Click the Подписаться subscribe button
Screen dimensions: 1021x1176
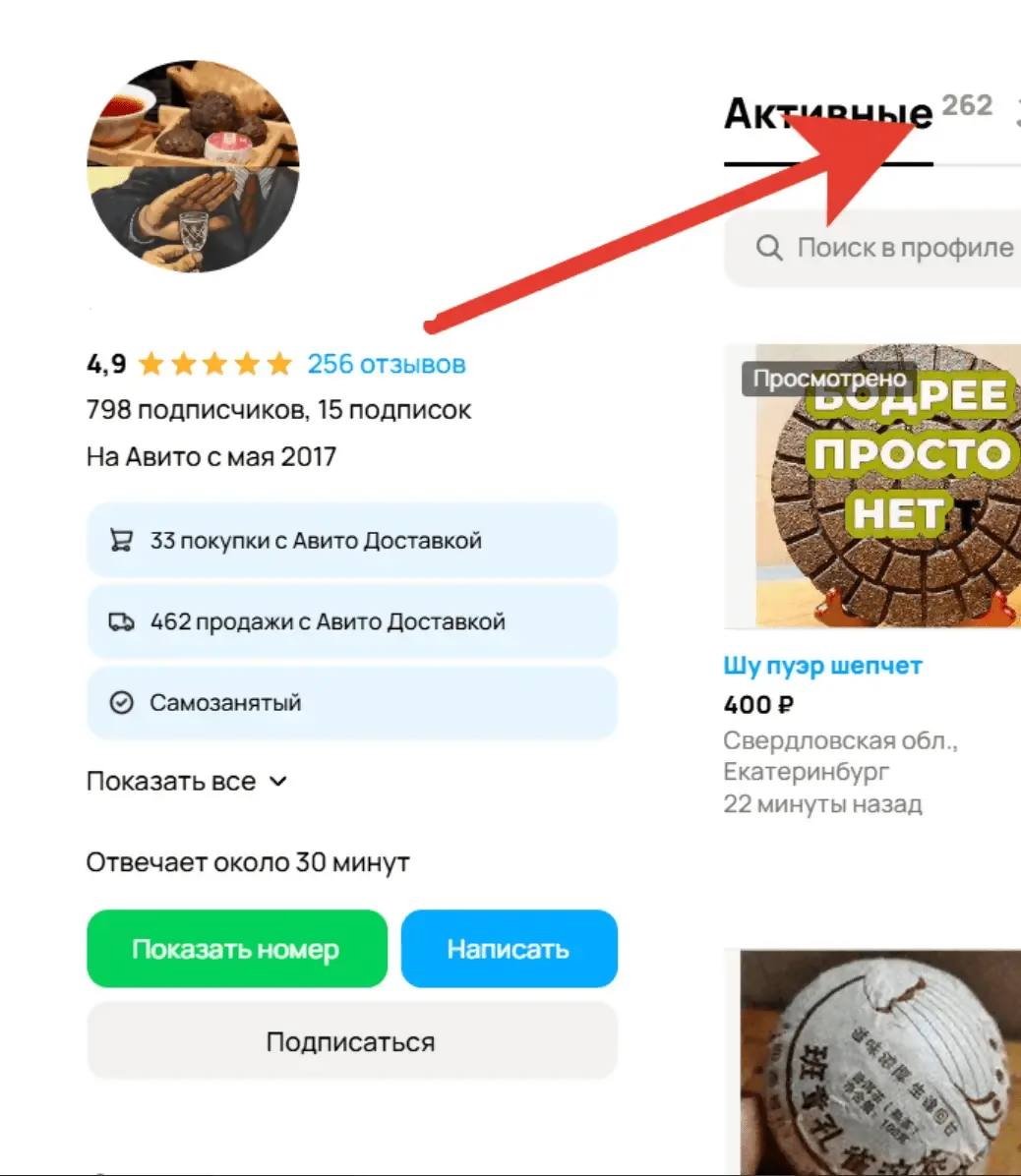352,1041
